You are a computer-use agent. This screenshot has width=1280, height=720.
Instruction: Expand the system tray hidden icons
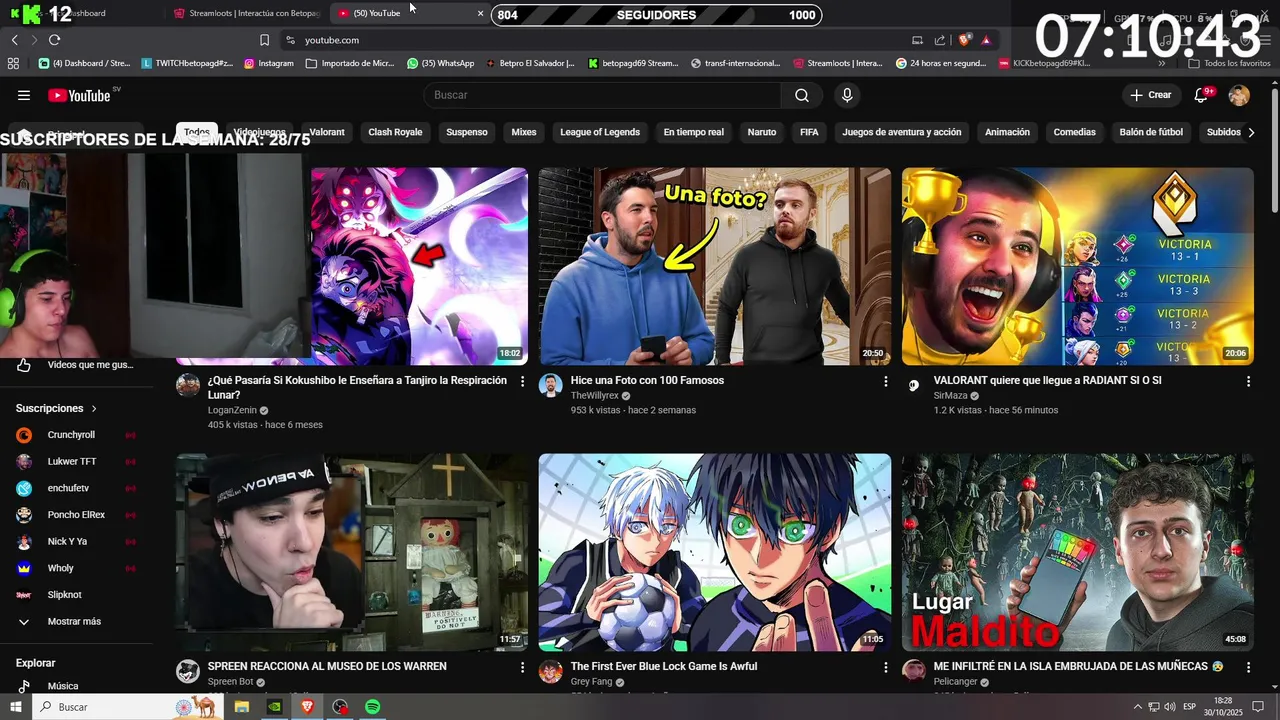1138,707
